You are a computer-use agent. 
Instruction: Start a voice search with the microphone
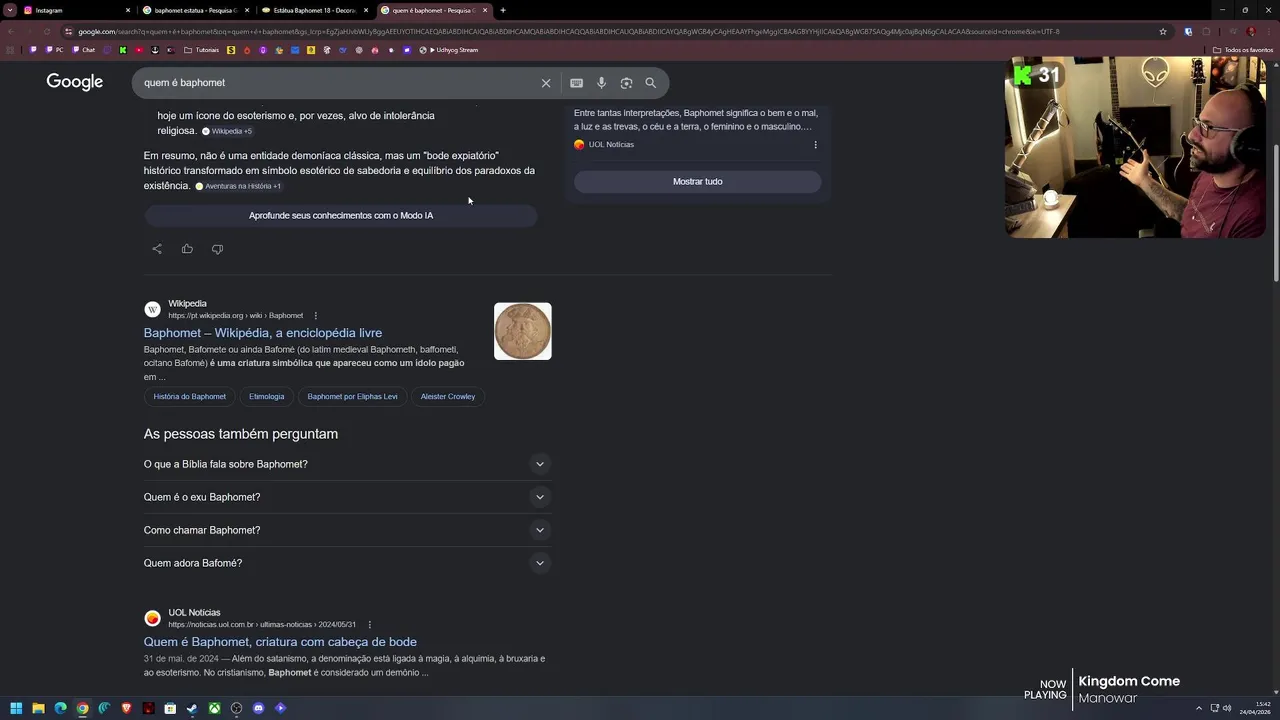pyautogui.click(x=601, y=83)
